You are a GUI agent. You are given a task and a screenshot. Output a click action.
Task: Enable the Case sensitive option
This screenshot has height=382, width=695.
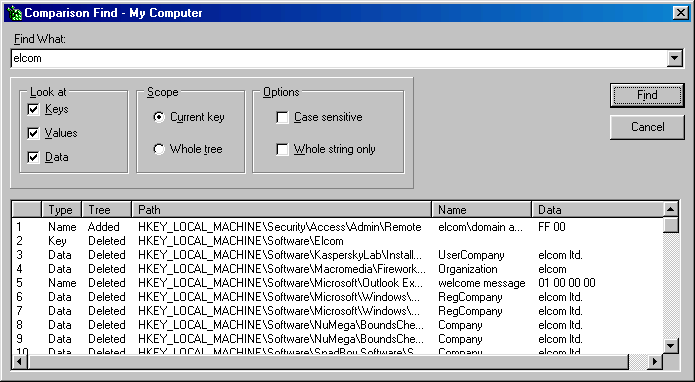click(x=282, y=117)
